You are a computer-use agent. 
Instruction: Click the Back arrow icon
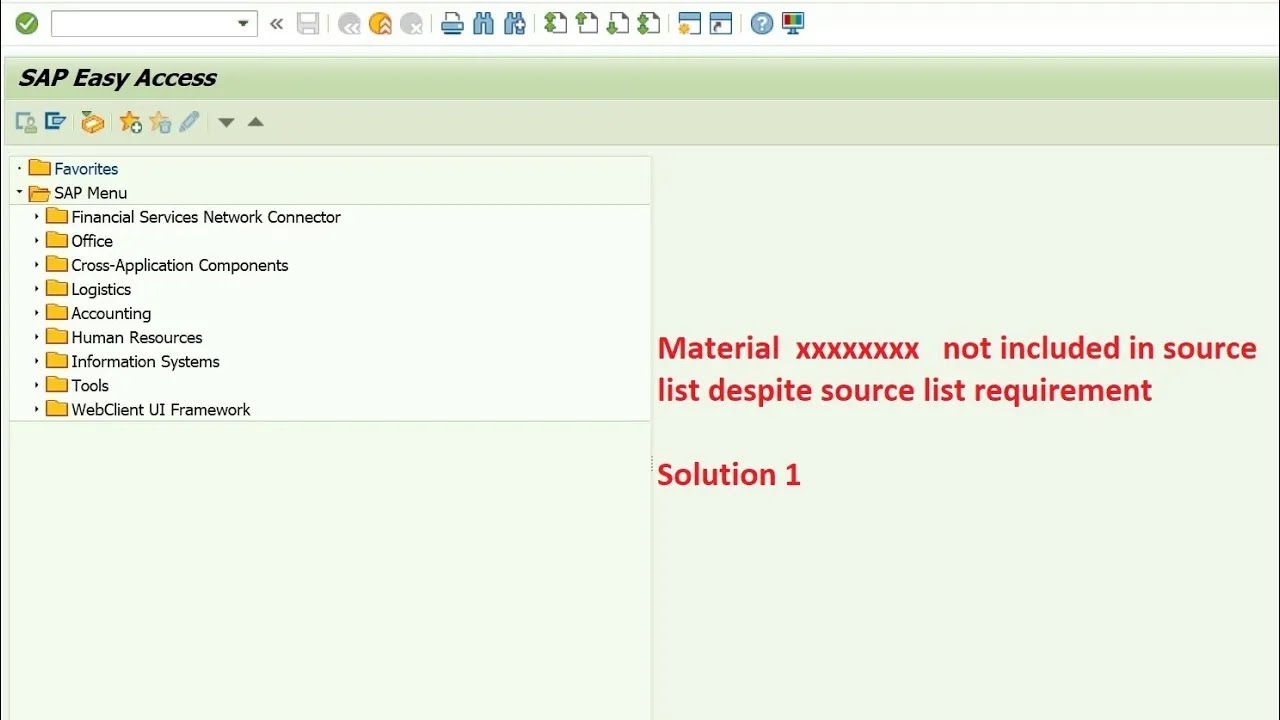pyautogui.click(x=349, y=24)
